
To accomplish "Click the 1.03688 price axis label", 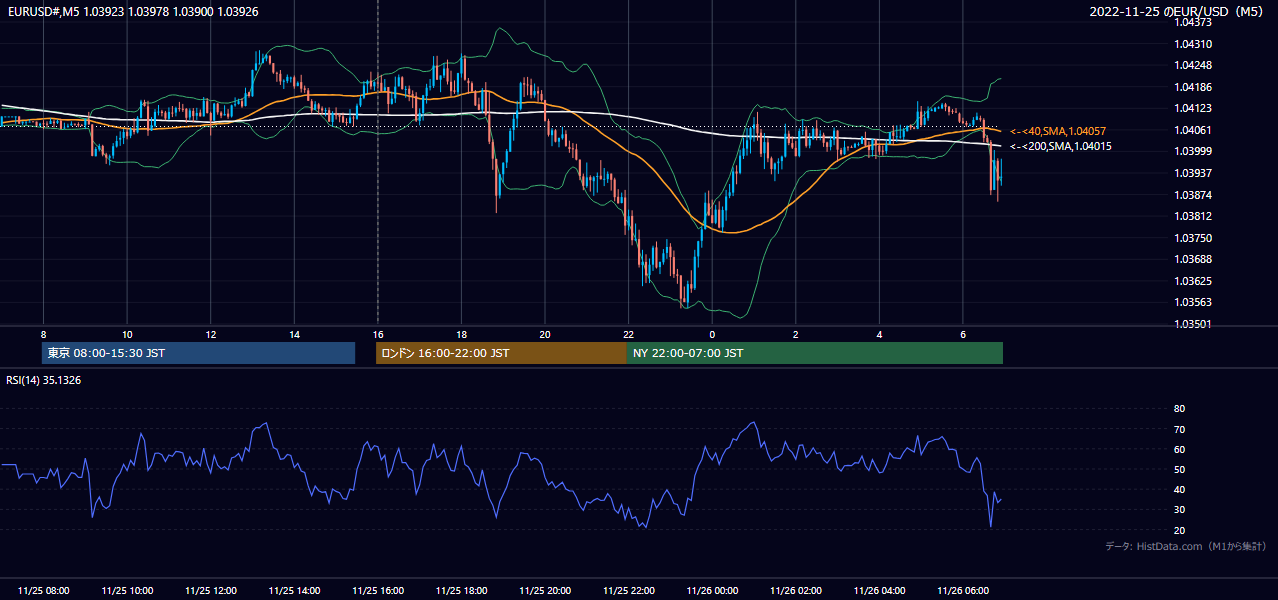I will 1192,259.
